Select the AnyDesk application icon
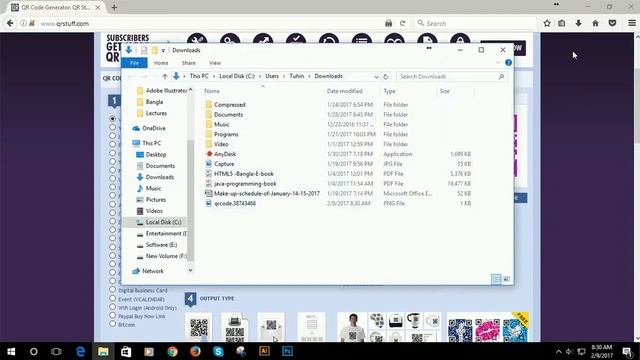Image resolution: width=640 pixels, height=360 pixels. point(209,154)
